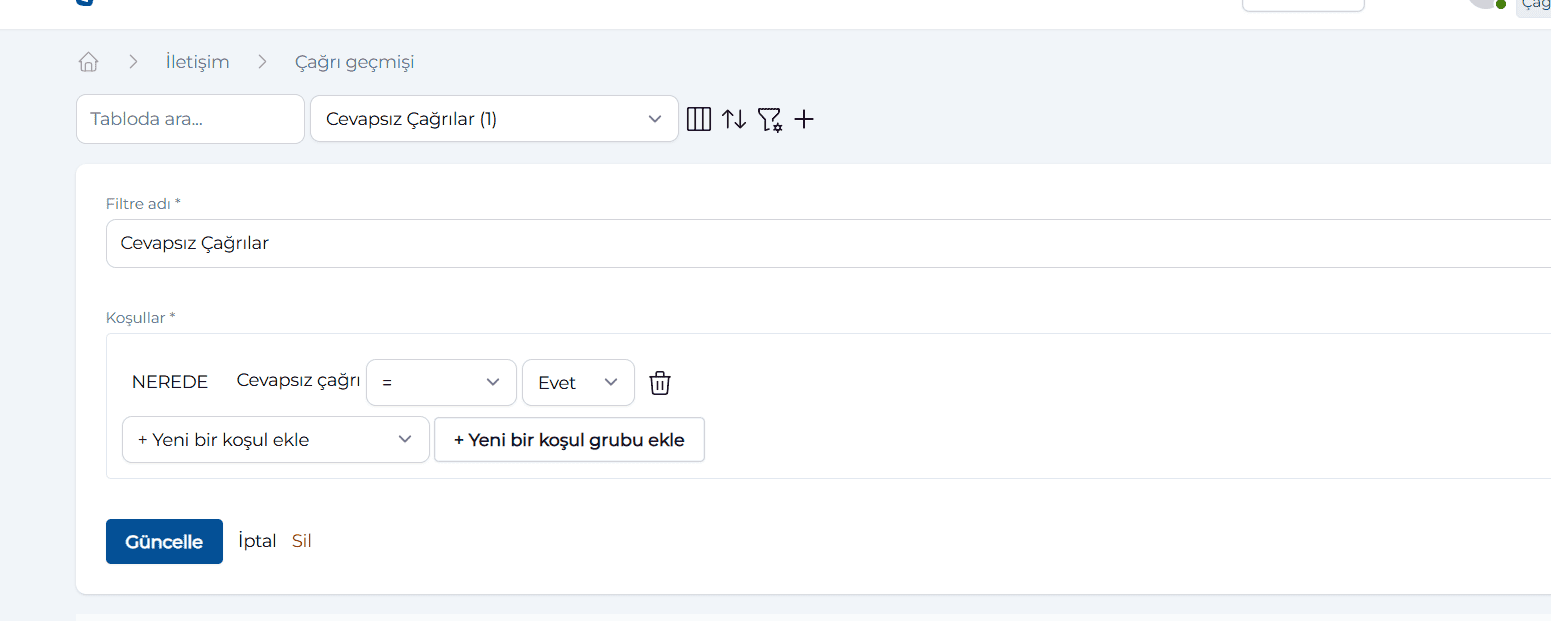Click the home icon in breadcrumb

(88, 62)
